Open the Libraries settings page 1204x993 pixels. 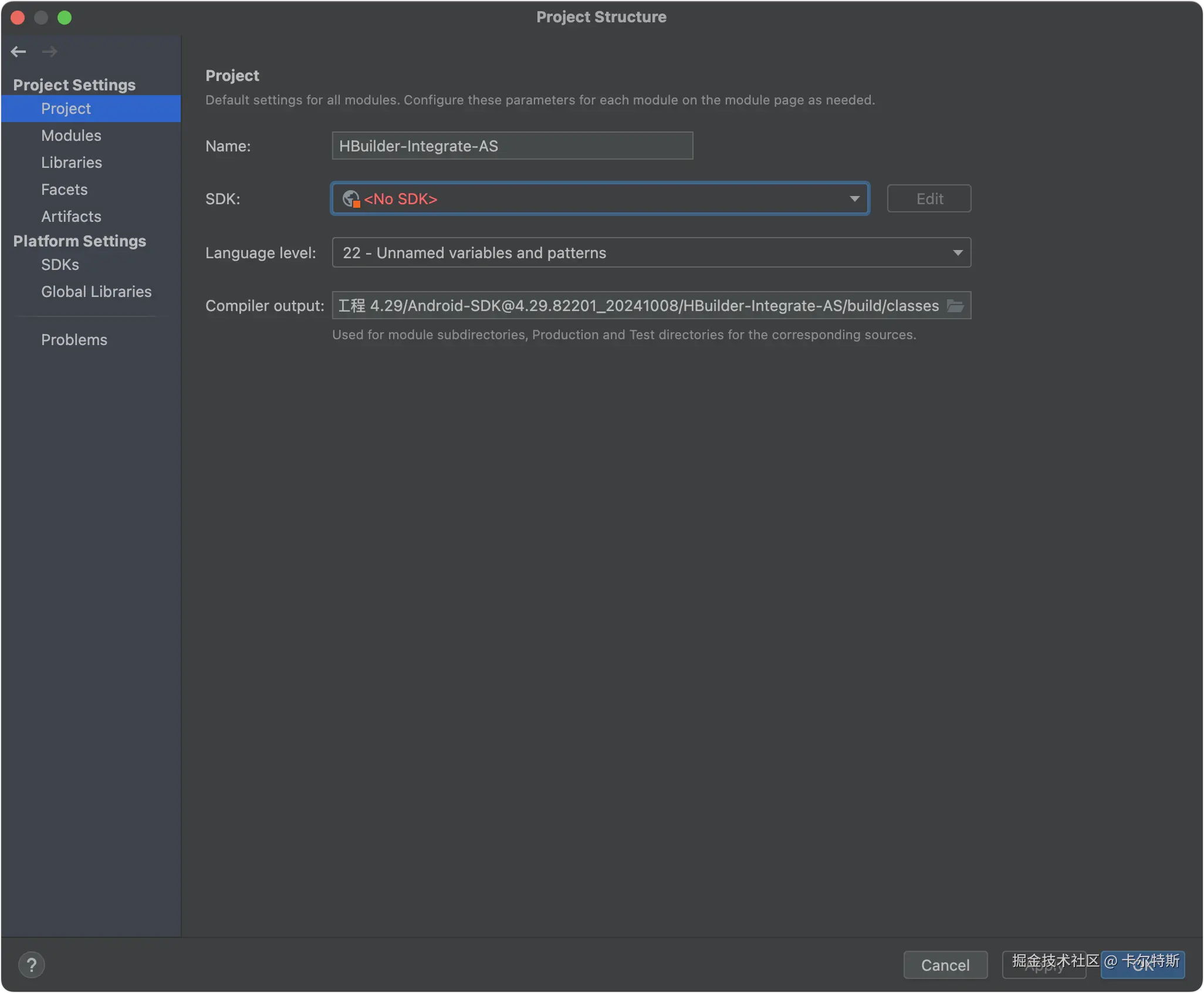click(72, 163)
